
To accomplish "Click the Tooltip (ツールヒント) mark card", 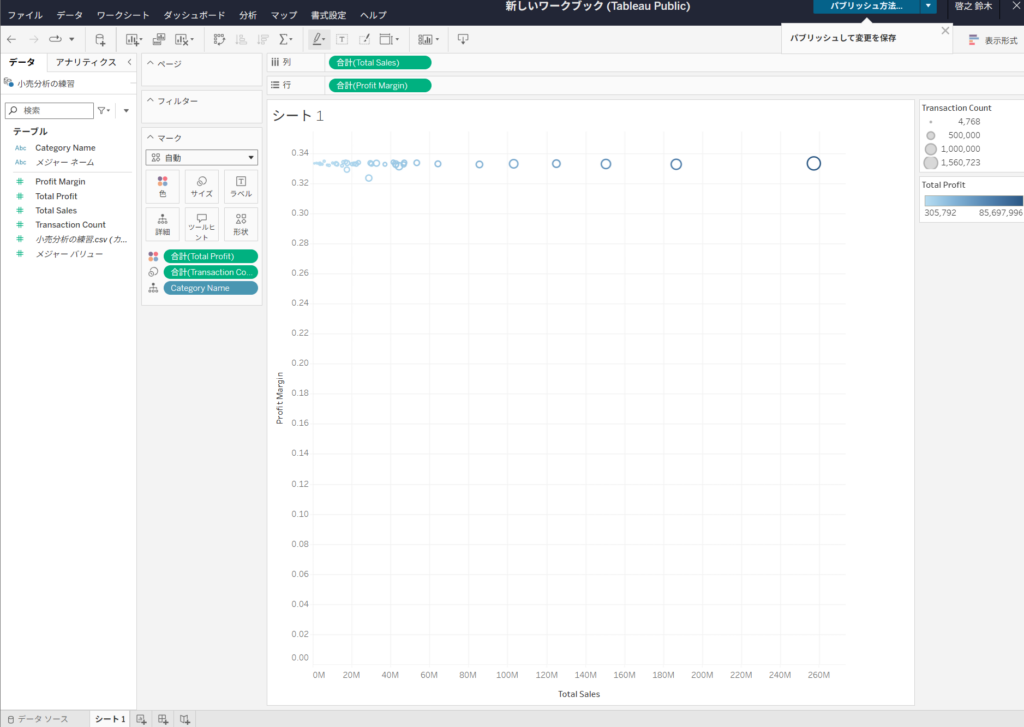I will coord(201,224).
